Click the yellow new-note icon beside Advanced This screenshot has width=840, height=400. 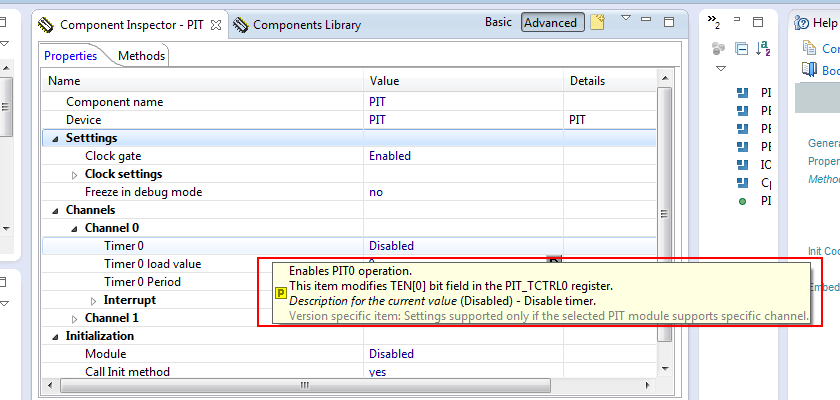click(598, 22)
